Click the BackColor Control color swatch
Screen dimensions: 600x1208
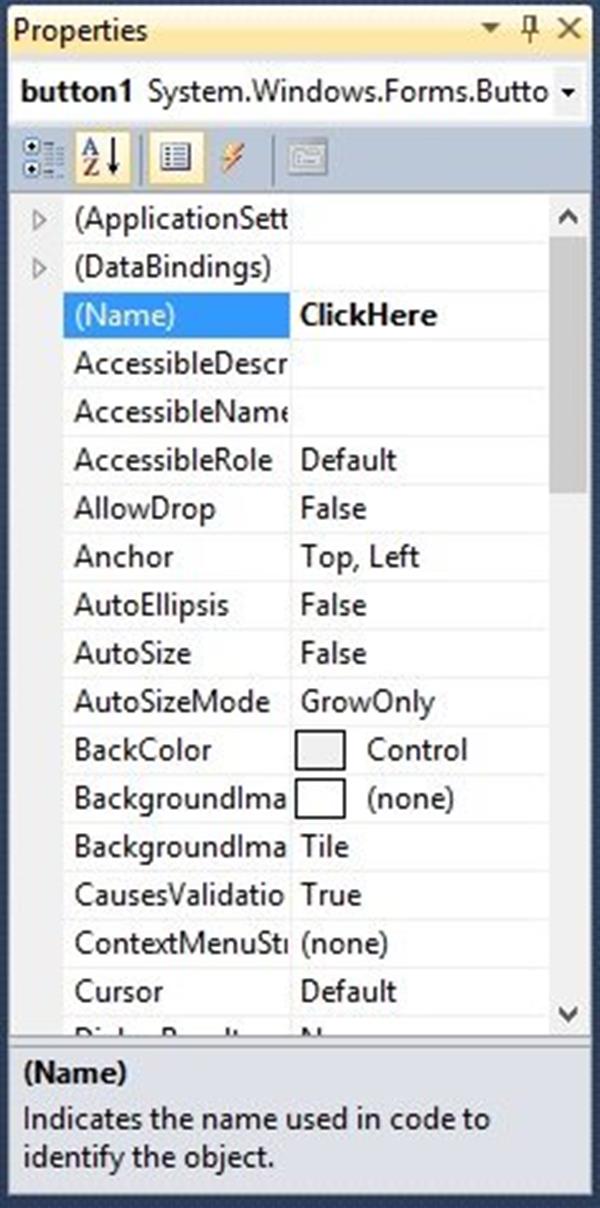pos(320,750)
